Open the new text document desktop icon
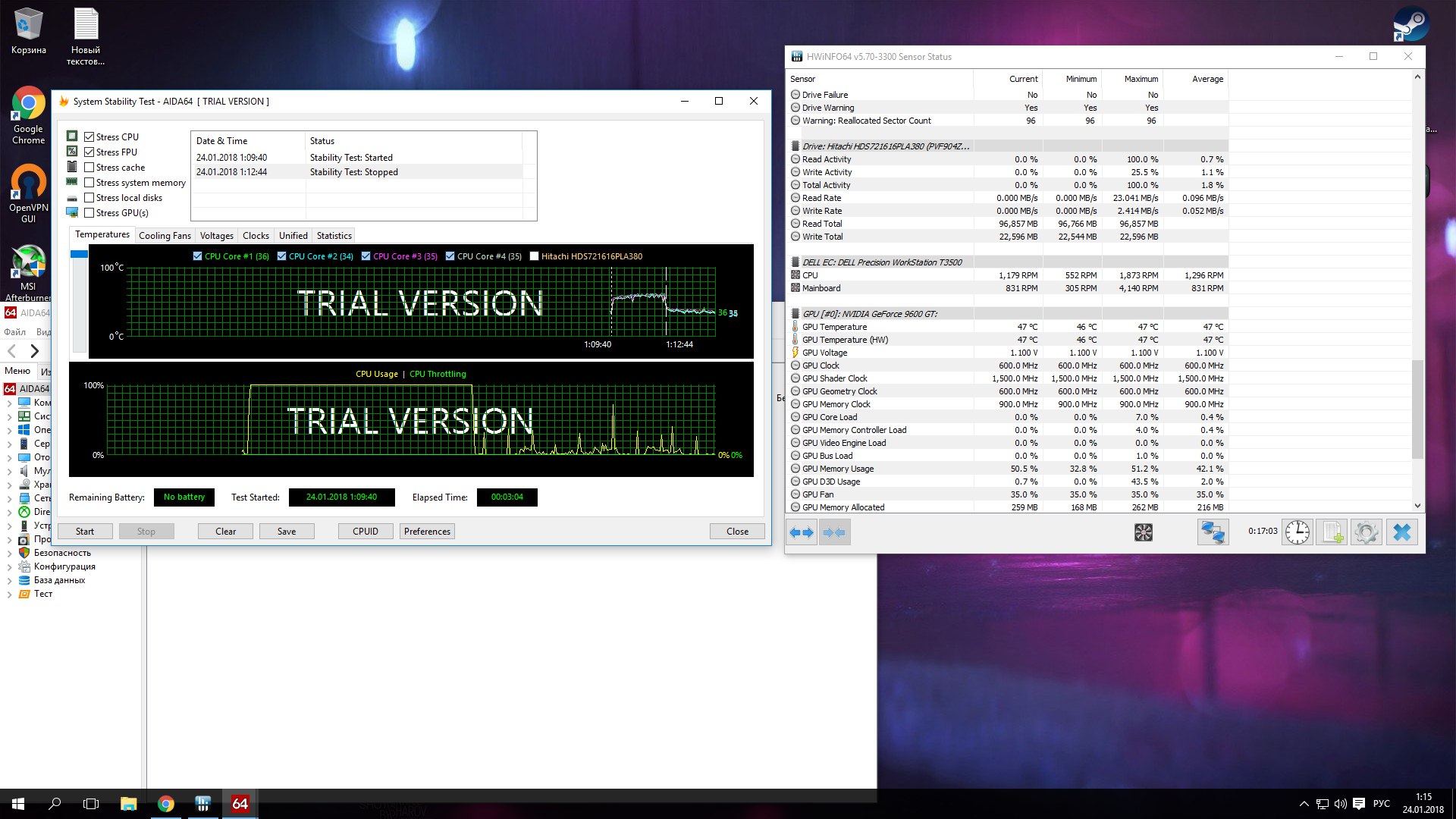 [x=86, y=36]
